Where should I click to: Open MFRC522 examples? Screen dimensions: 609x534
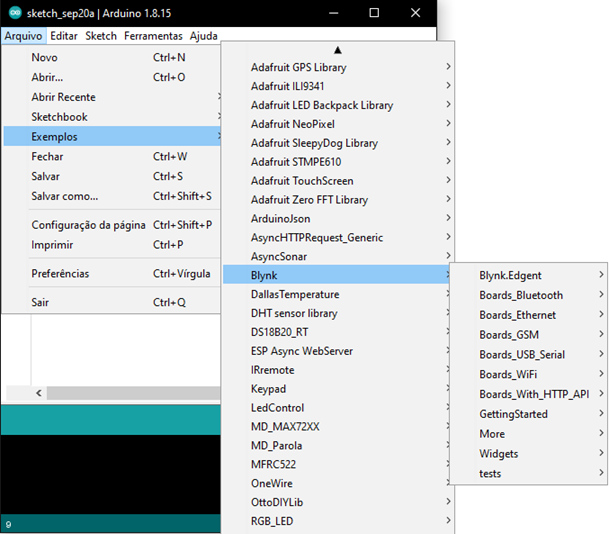pyautogui.click(x=336, y=464)
